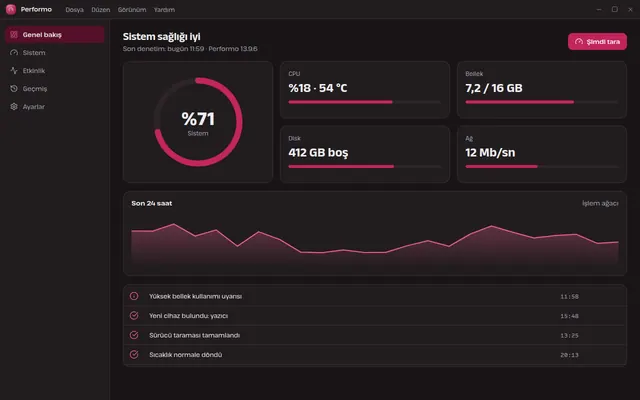Click the 13:25 timestamp
Image resolution: width=640 pixels, height=400 pixels.
click(569, 336)
